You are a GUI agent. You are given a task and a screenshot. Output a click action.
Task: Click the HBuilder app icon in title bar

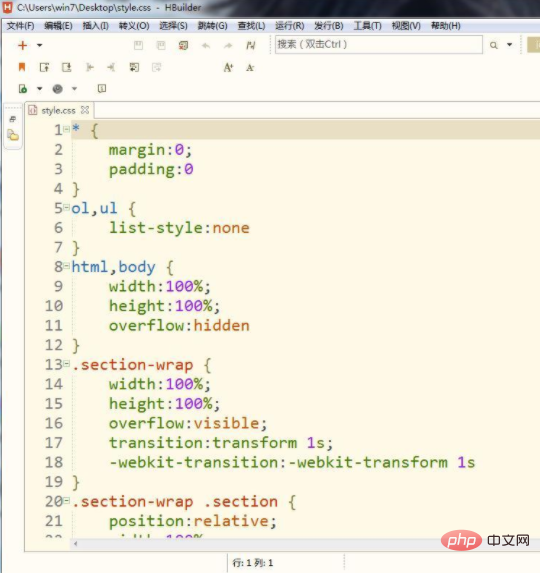(x=7, y=7)
